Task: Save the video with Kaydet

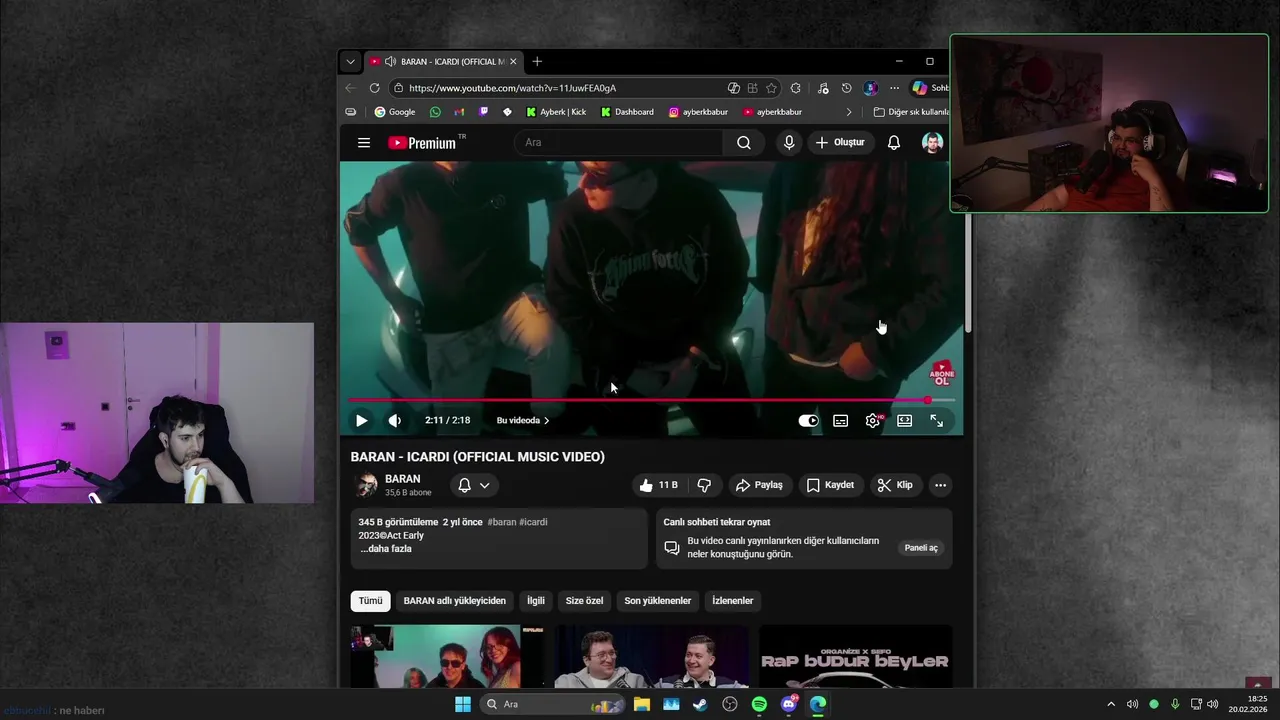Action: click(830, 485)
